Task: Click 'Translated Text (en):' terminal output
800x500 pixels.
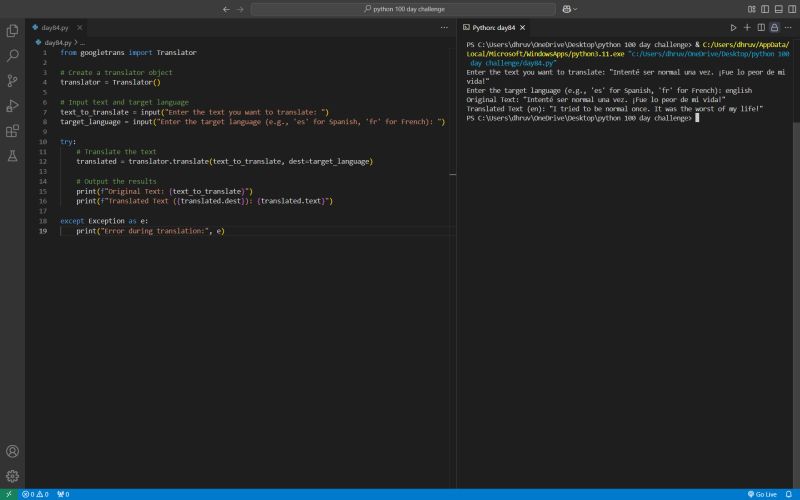Action: [x=614, y=109]
